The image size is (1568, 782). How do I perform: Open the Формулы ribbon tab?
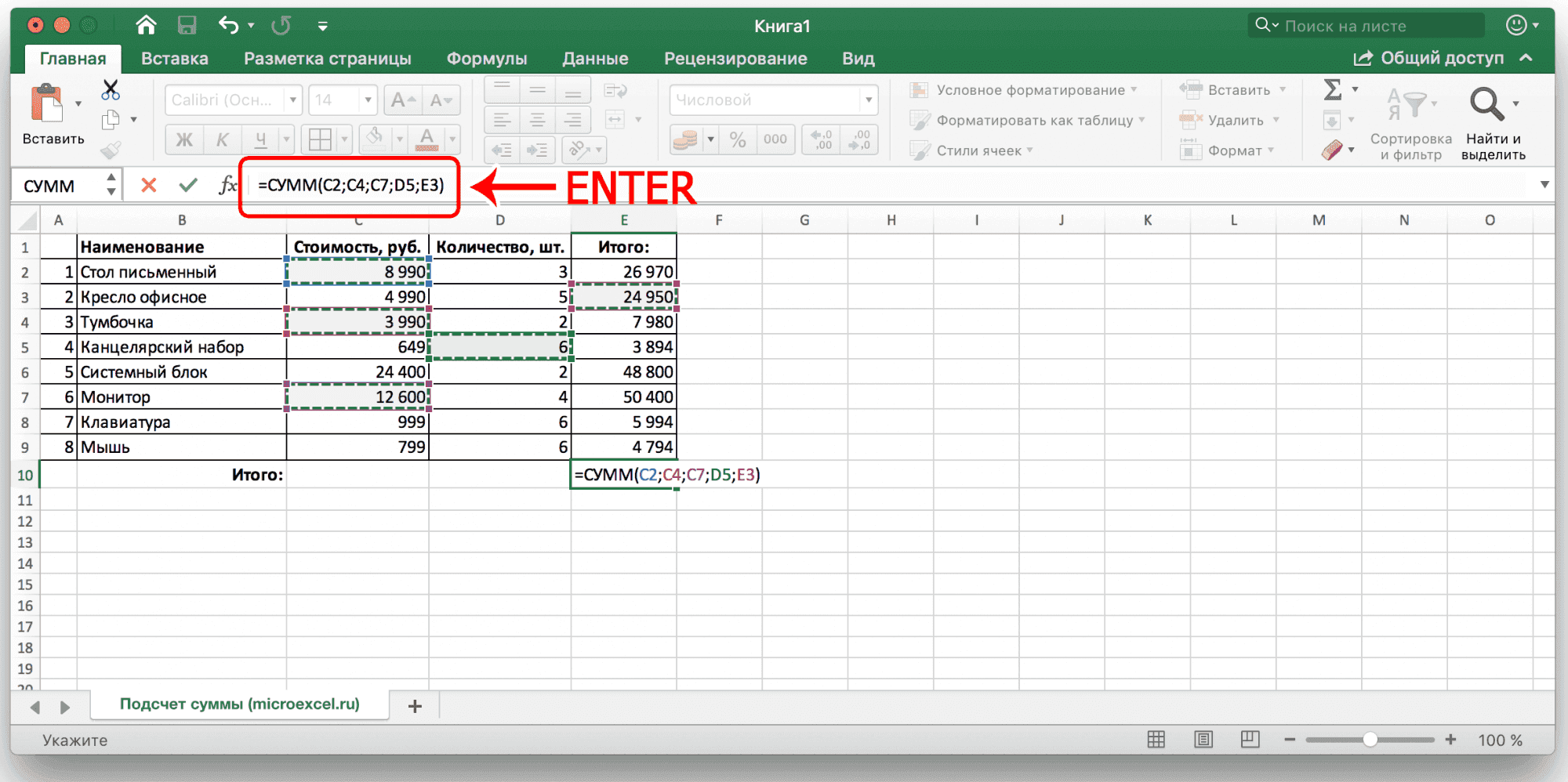486,59
